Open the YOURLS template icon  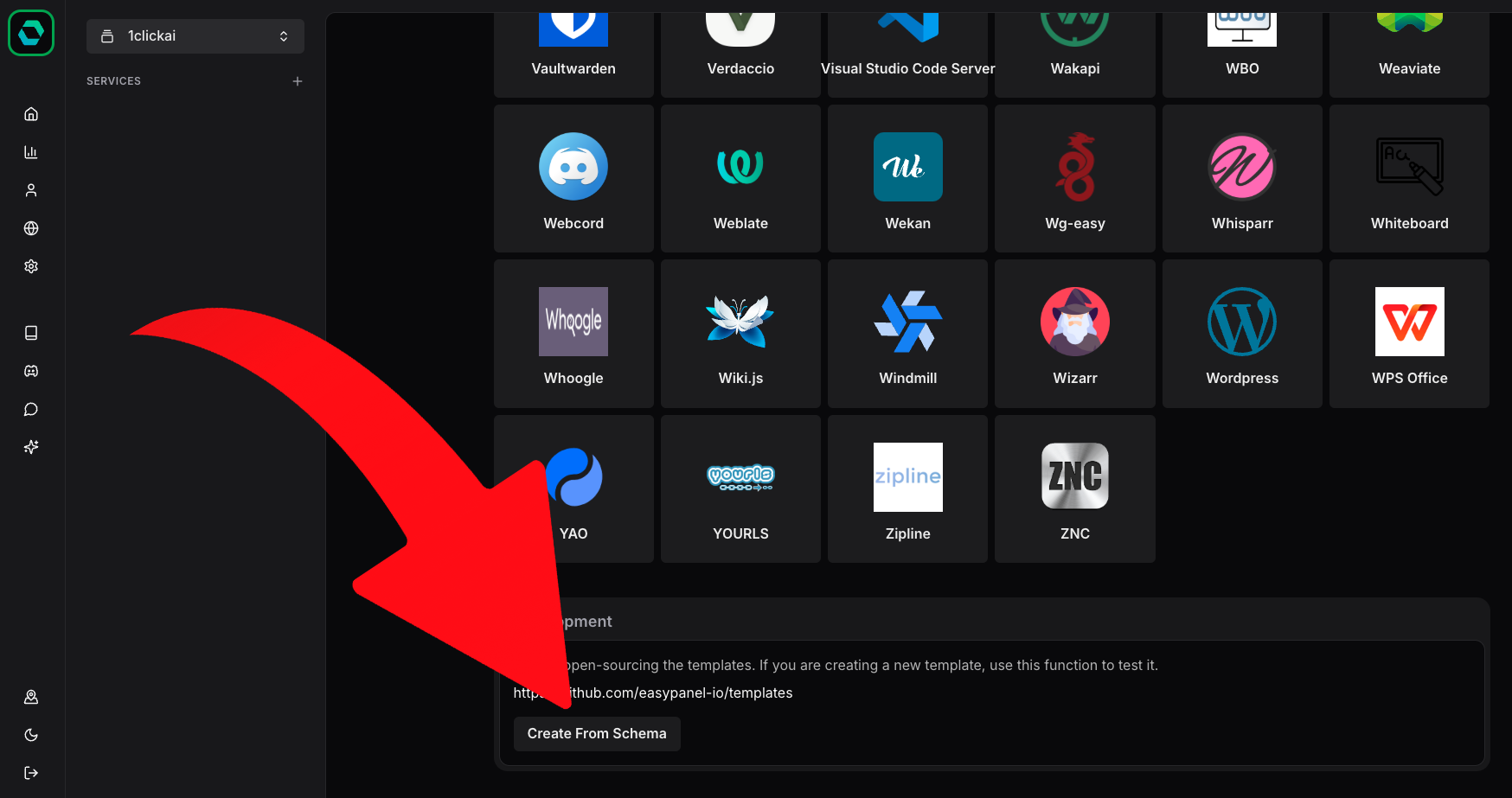coord(740,477)
